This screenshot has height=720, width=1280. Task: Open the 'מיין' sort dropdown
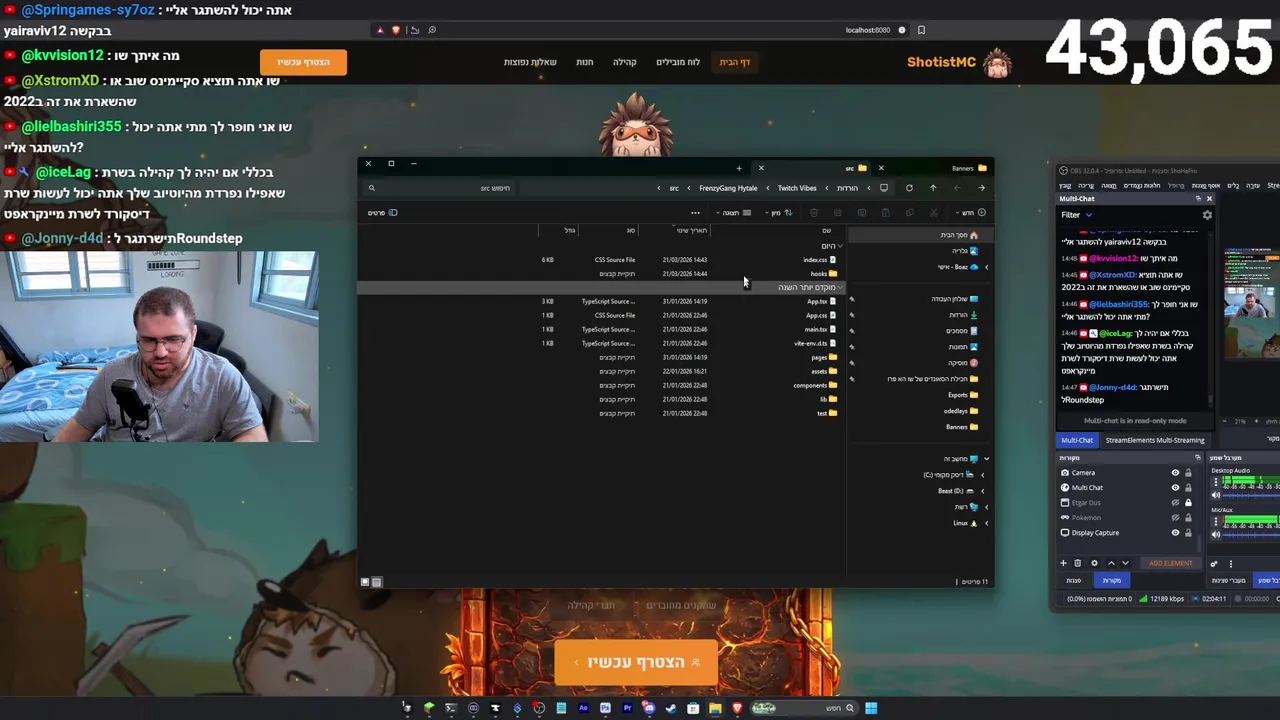779,213
